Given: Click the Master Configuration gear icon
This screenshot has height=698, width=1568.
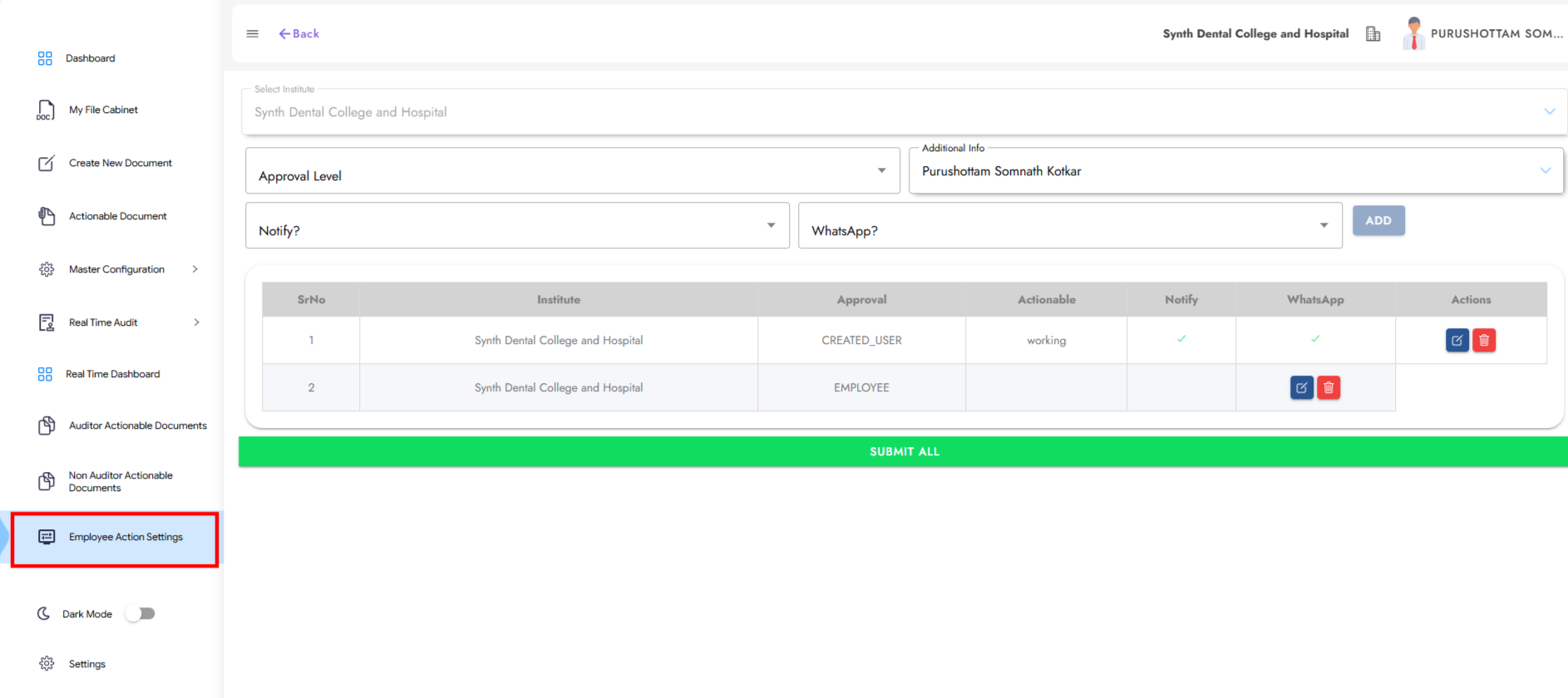Looking at the screenshot, I should click(47, 269).
